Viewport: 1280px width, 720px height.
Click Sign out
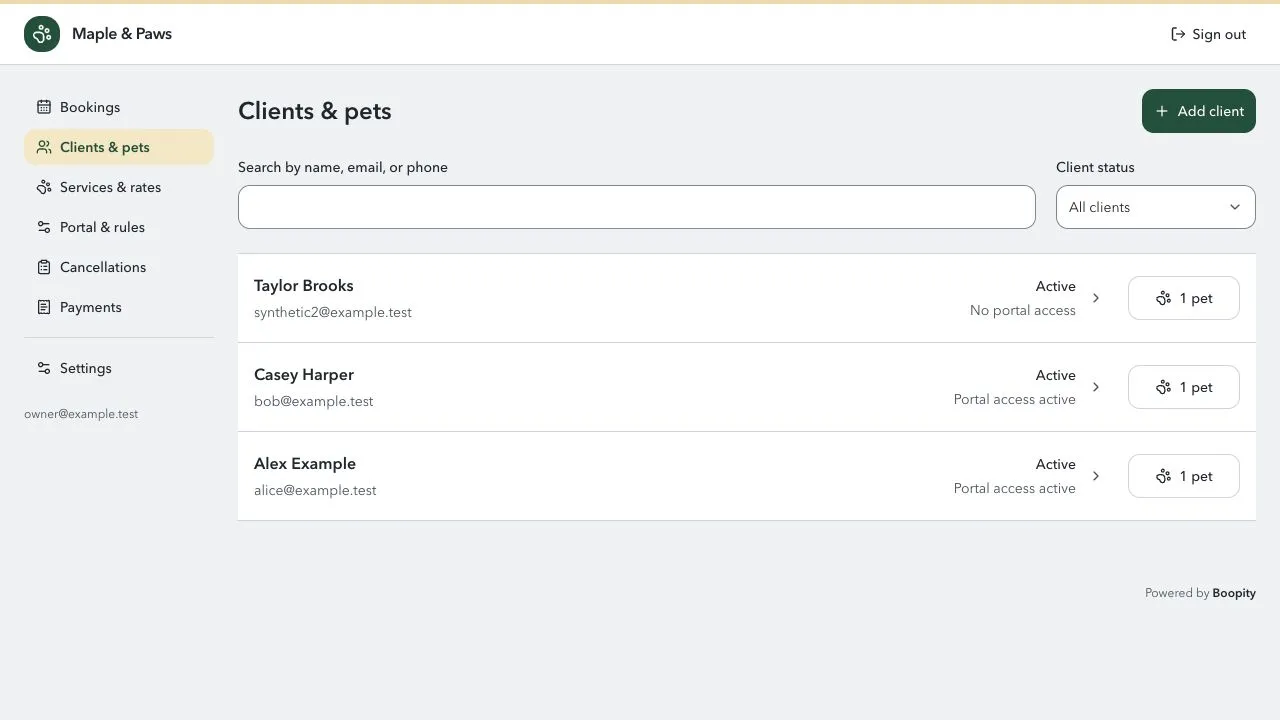(x=1208, y=34)
